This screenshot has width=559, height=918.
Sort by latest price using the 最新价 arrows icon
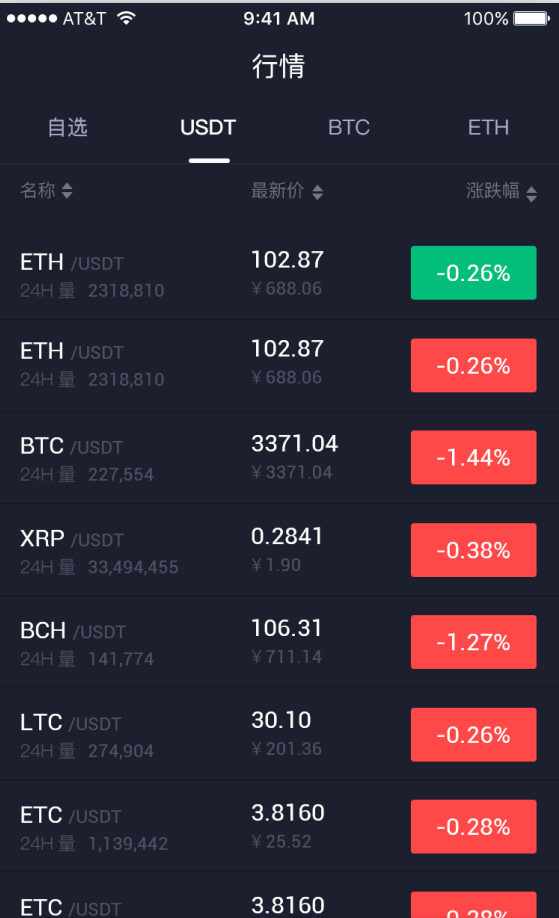(x=317, y=193)
